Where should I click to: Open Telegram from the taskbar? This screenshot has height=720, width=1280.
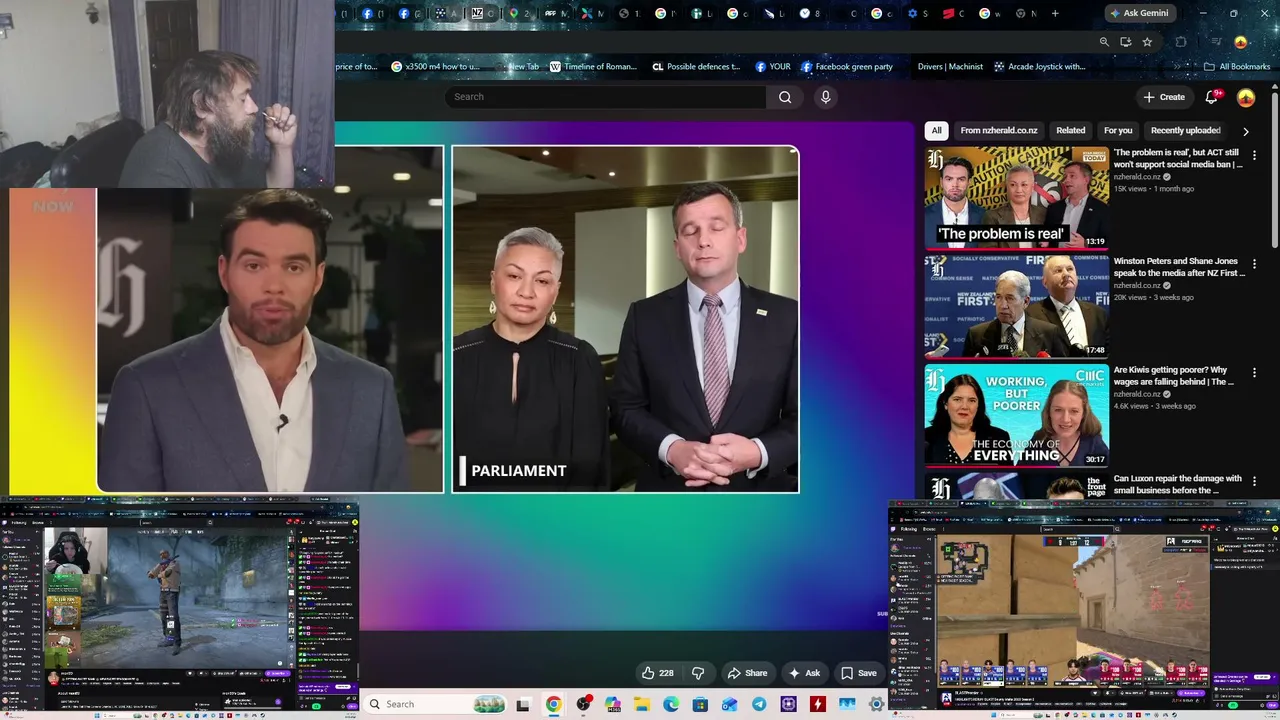tap(759, 704)
